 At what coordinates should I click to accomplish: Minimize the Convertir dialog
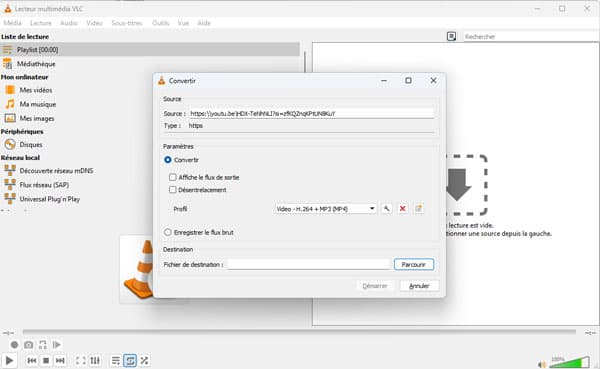[384, 81]
